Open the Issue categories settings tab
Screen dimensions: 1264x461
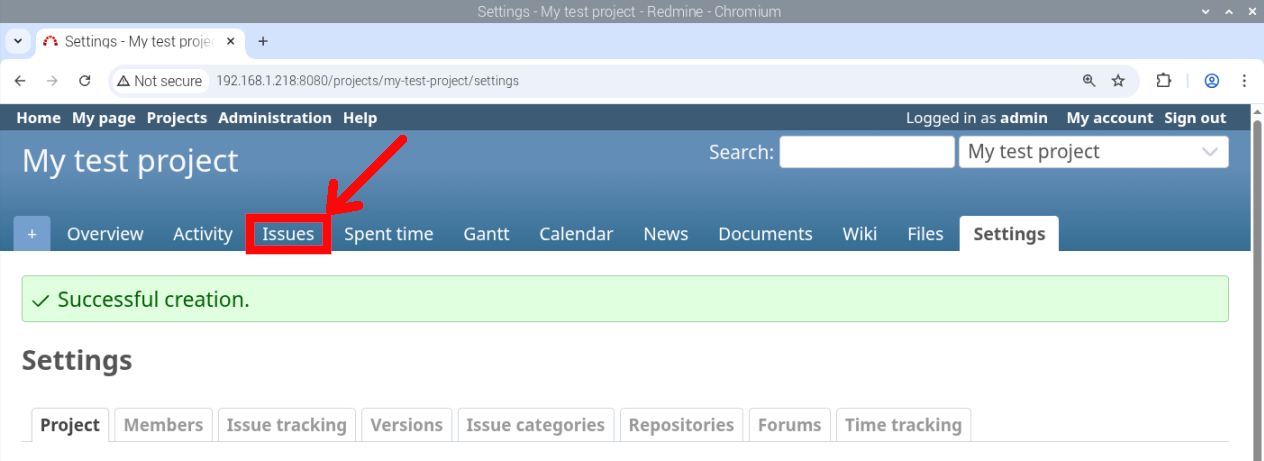[x=535, y=425]
